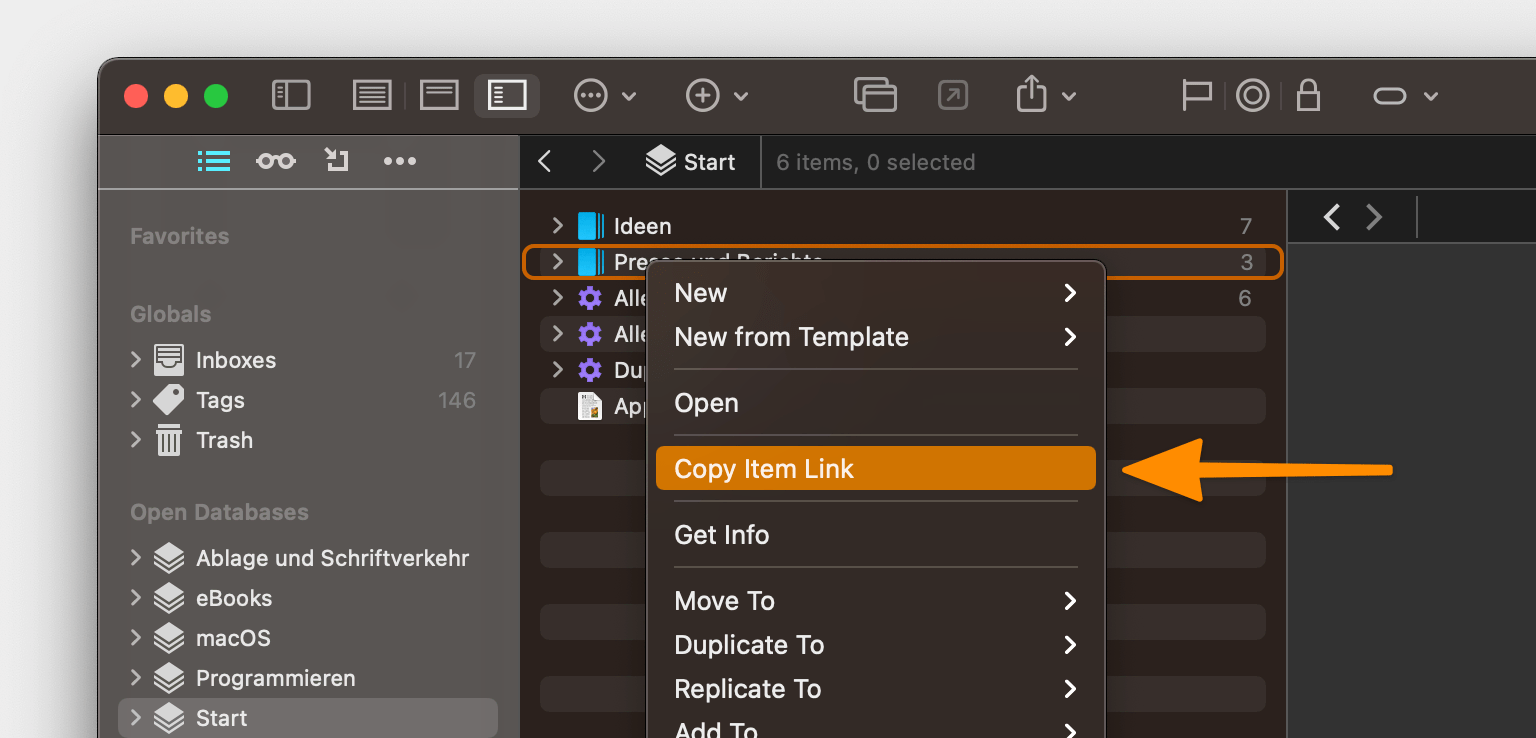Select Tags in the sidebar

[x=220, y=400]
